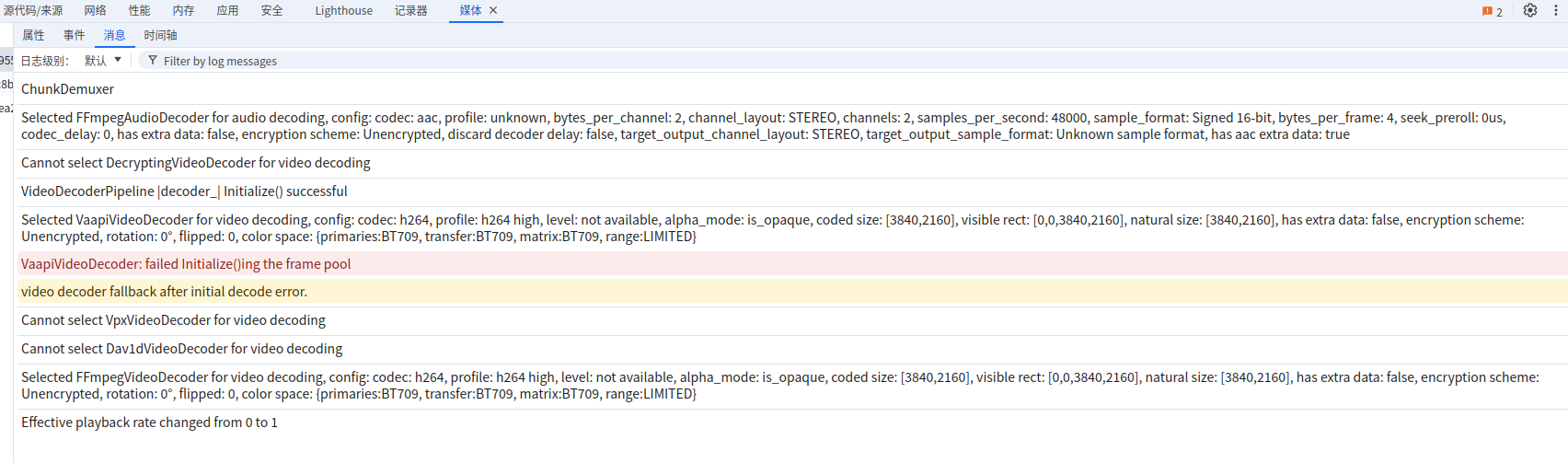
Task: Select the 消息 tab
Action: click(x=114, y=35)
